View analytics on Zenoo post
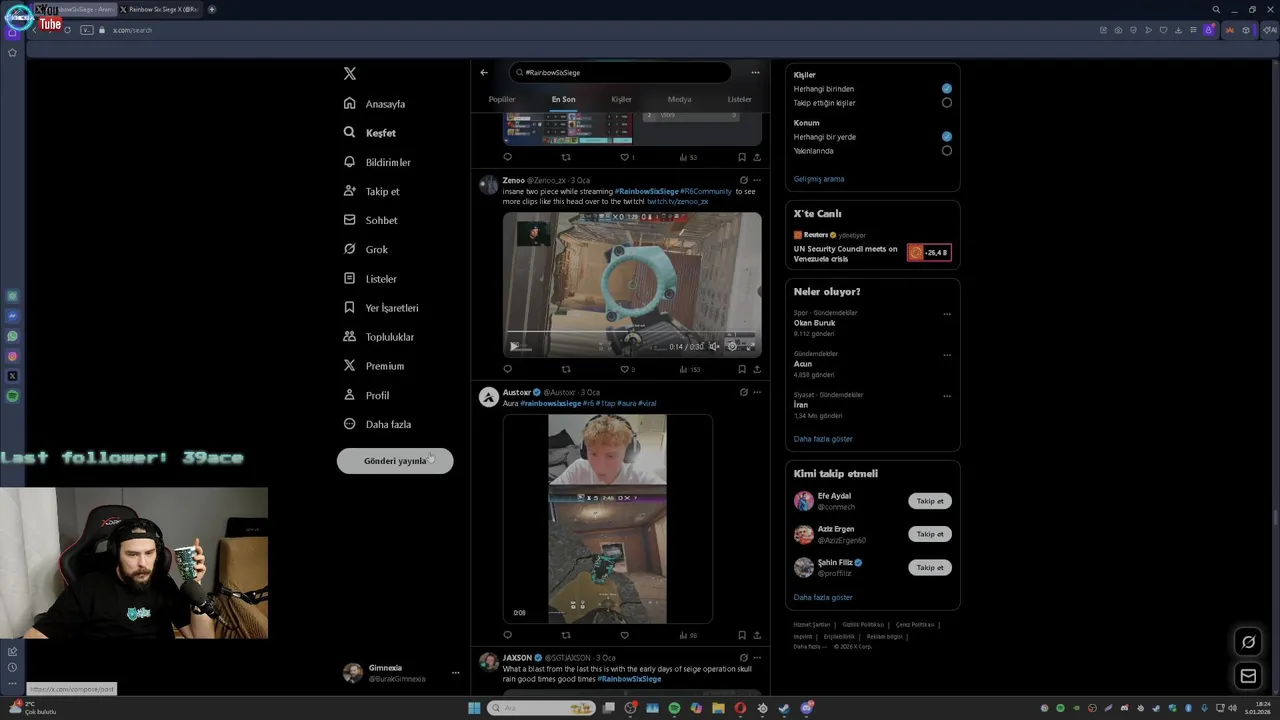The height and width of the screenshot is (720, 1280). tap(689, 369)
